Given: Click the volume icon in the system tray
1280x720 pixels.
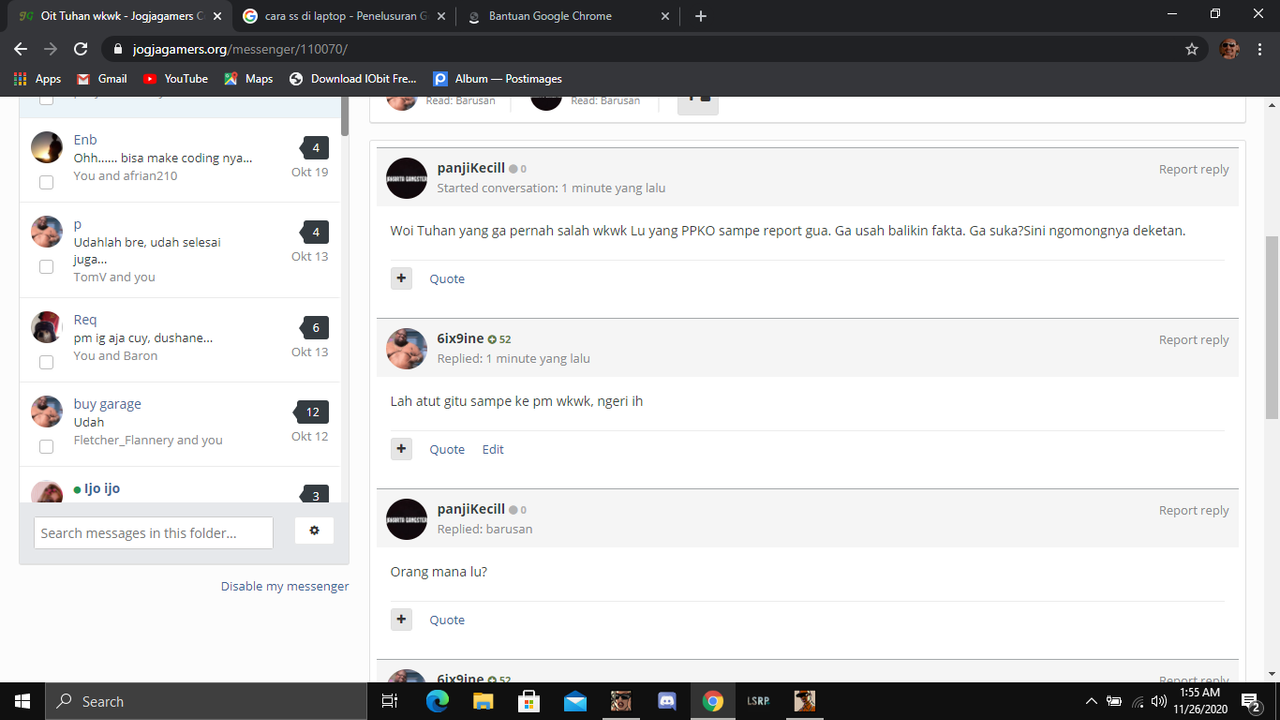Looking at the screenshot, I should click(1159, 701).
